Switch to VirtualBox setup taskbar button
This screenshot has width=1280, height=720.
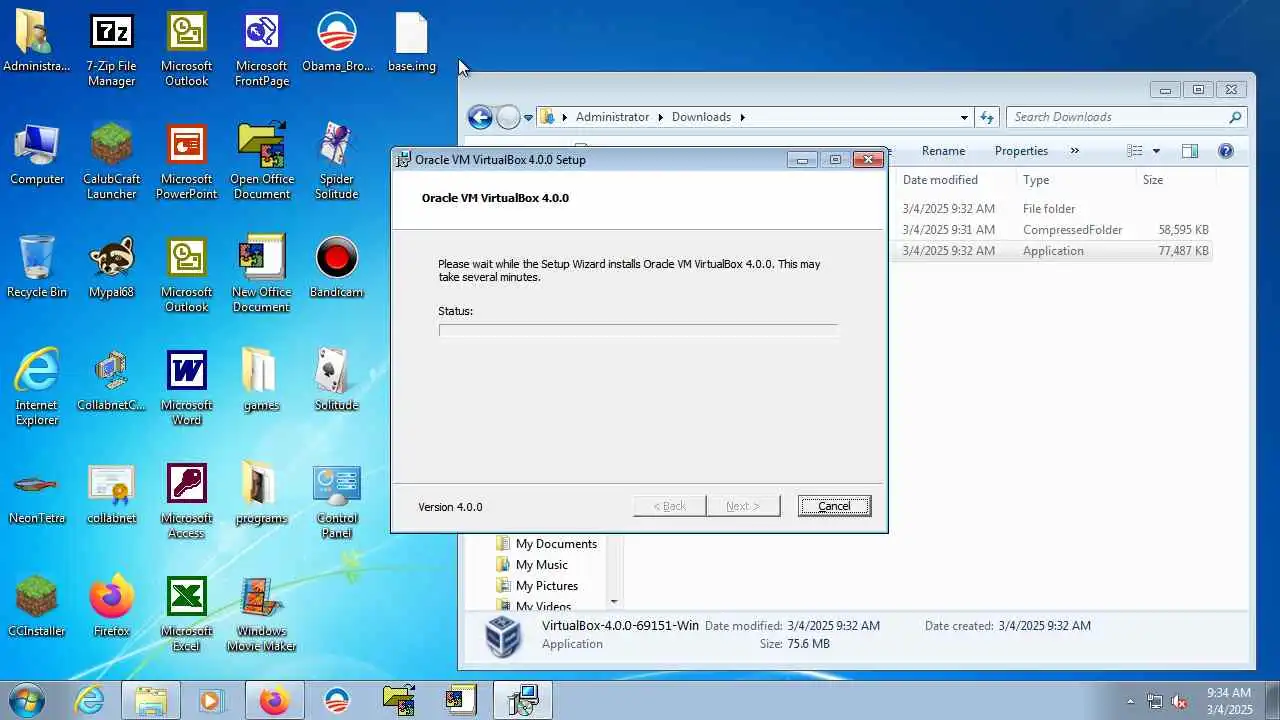click(x=523, y=700)
